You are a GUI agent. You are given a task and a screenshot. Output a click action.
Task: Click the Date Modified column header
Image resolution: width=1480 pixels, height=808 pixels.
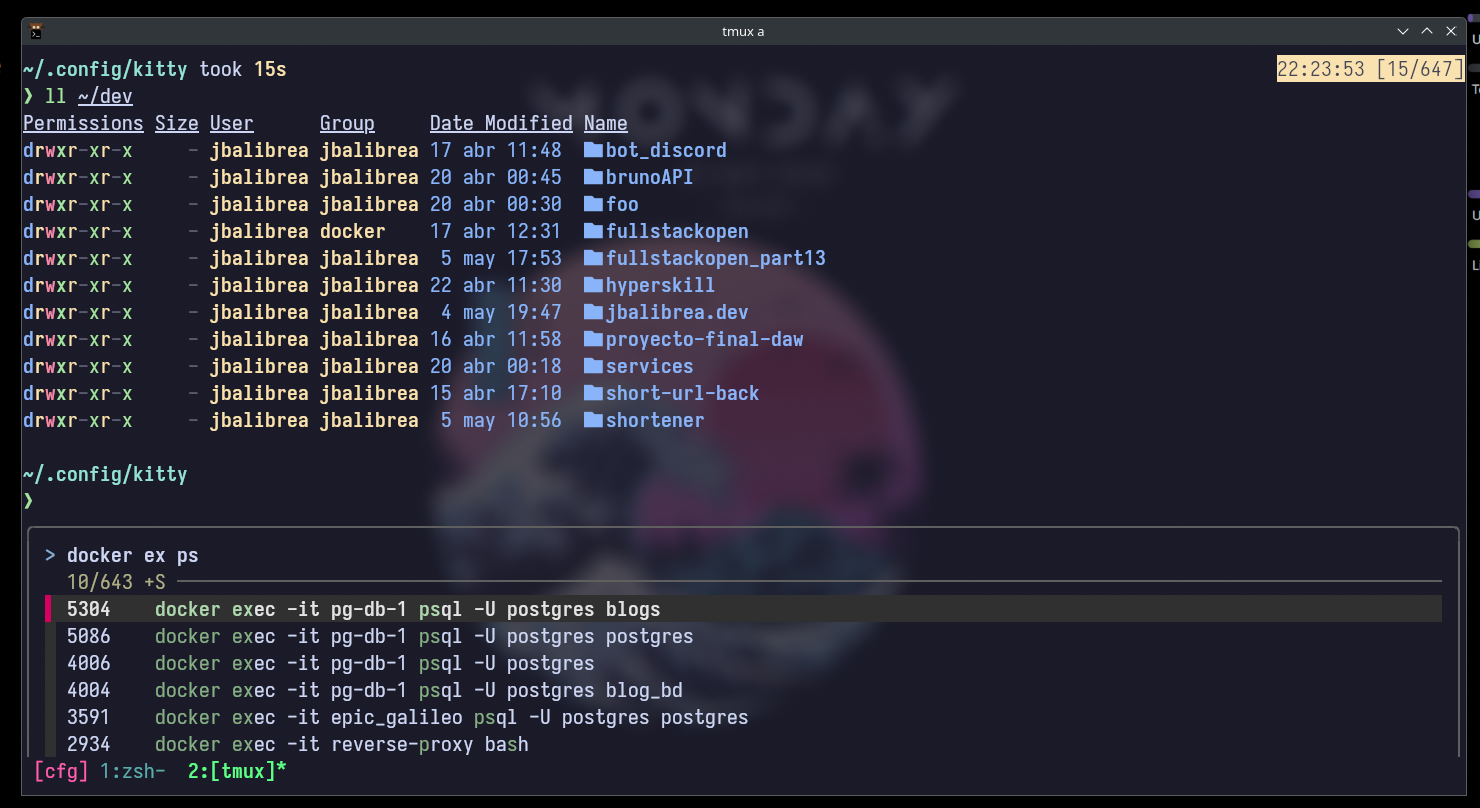pos(501,123)
